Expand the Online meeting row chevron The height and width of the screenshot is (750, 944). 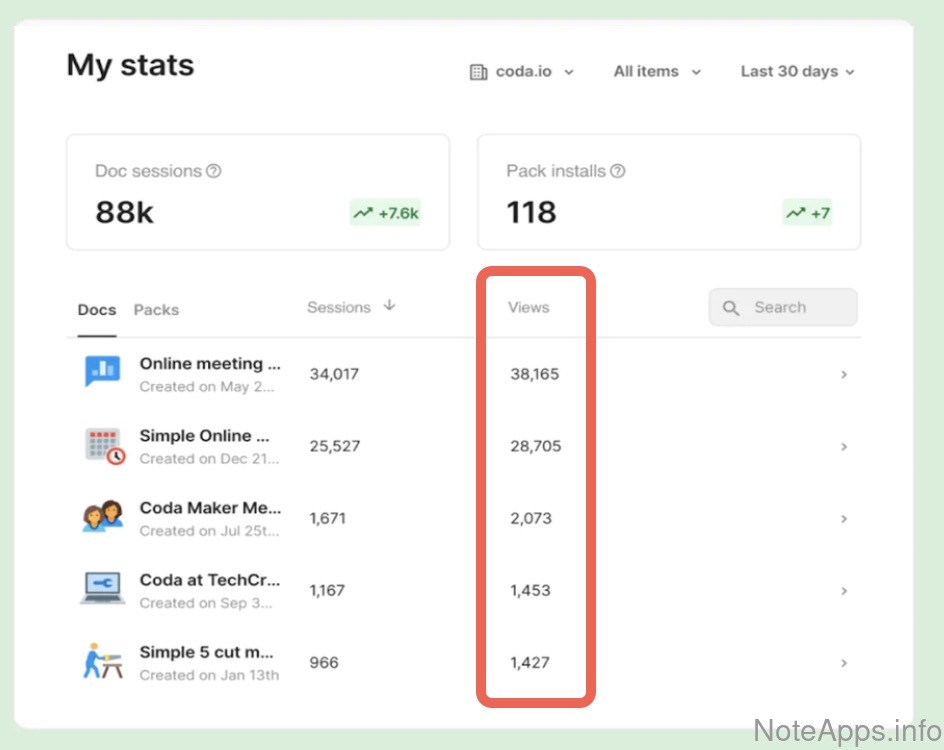[844, 375]
